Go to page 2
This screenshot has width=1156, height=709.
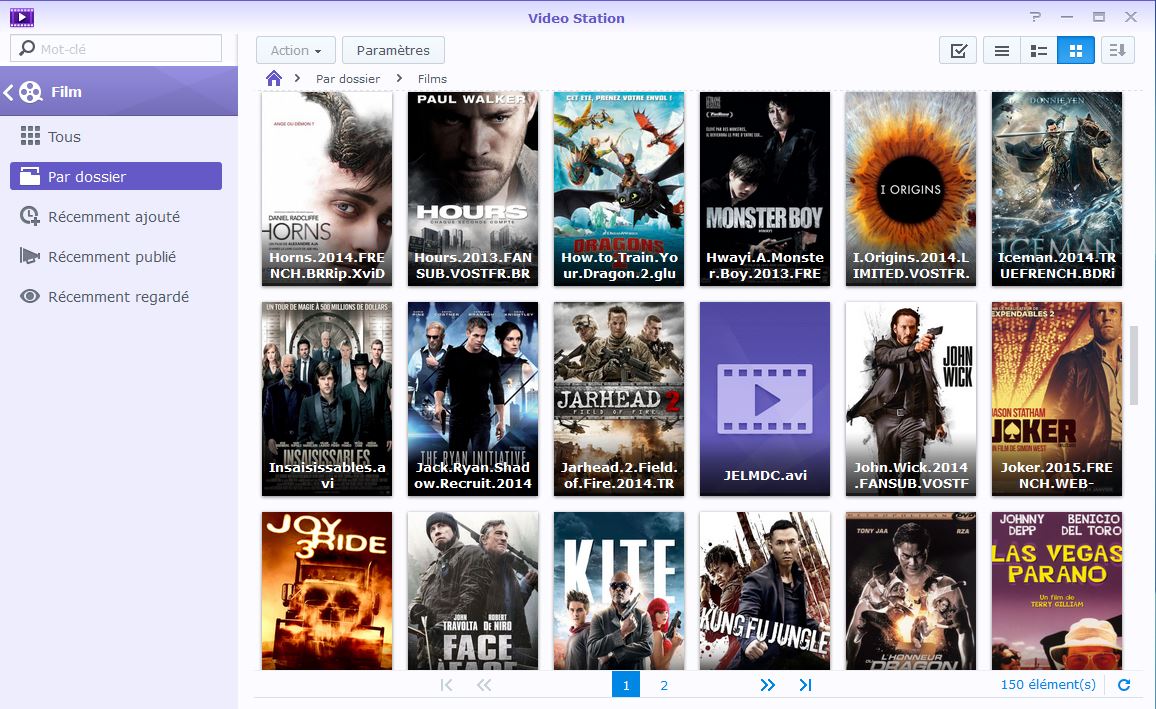[664, 685]
